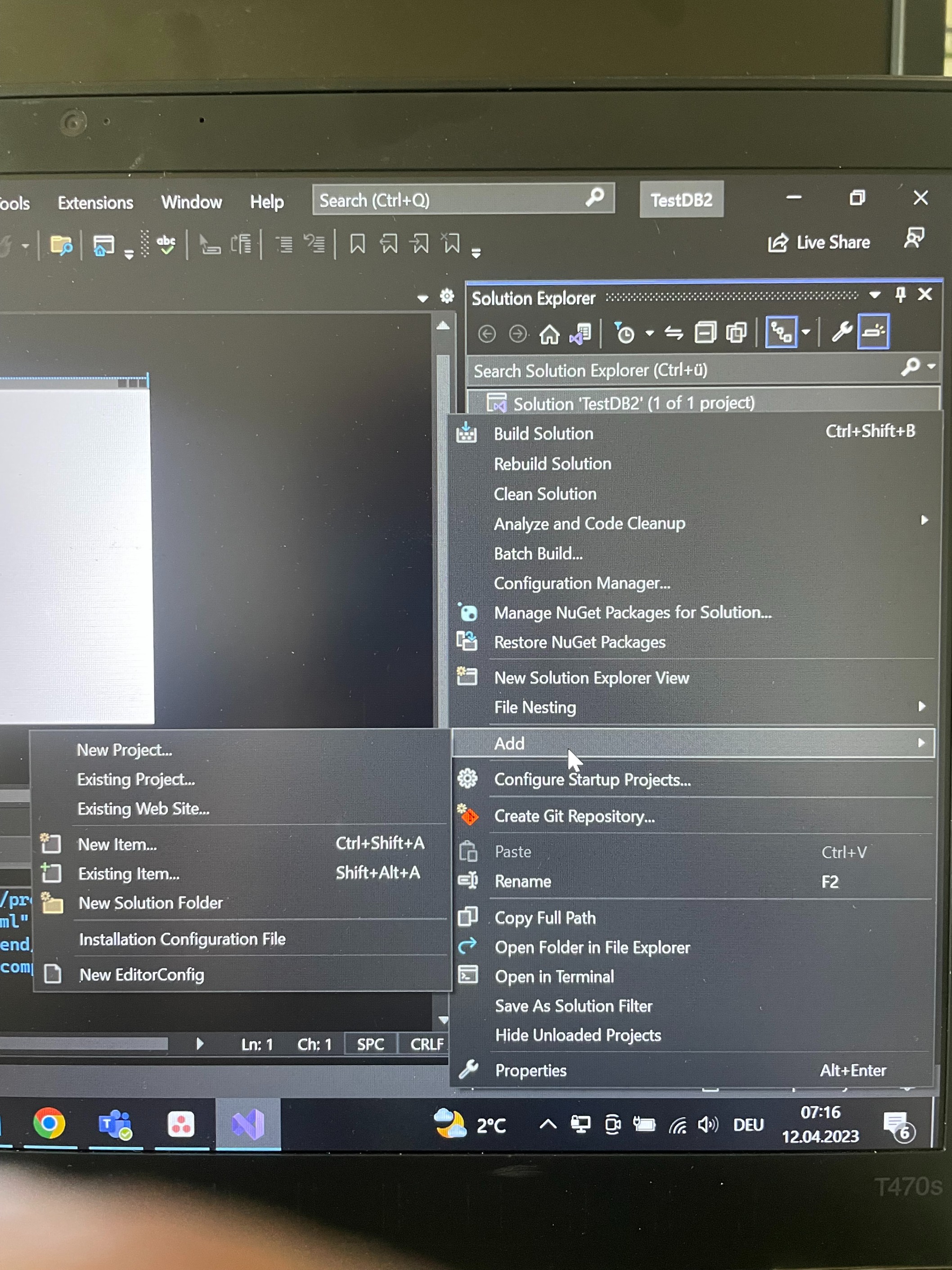Click the Pending Changes Filter clock icon
952x1270 pixels.
tap(625, 333)
